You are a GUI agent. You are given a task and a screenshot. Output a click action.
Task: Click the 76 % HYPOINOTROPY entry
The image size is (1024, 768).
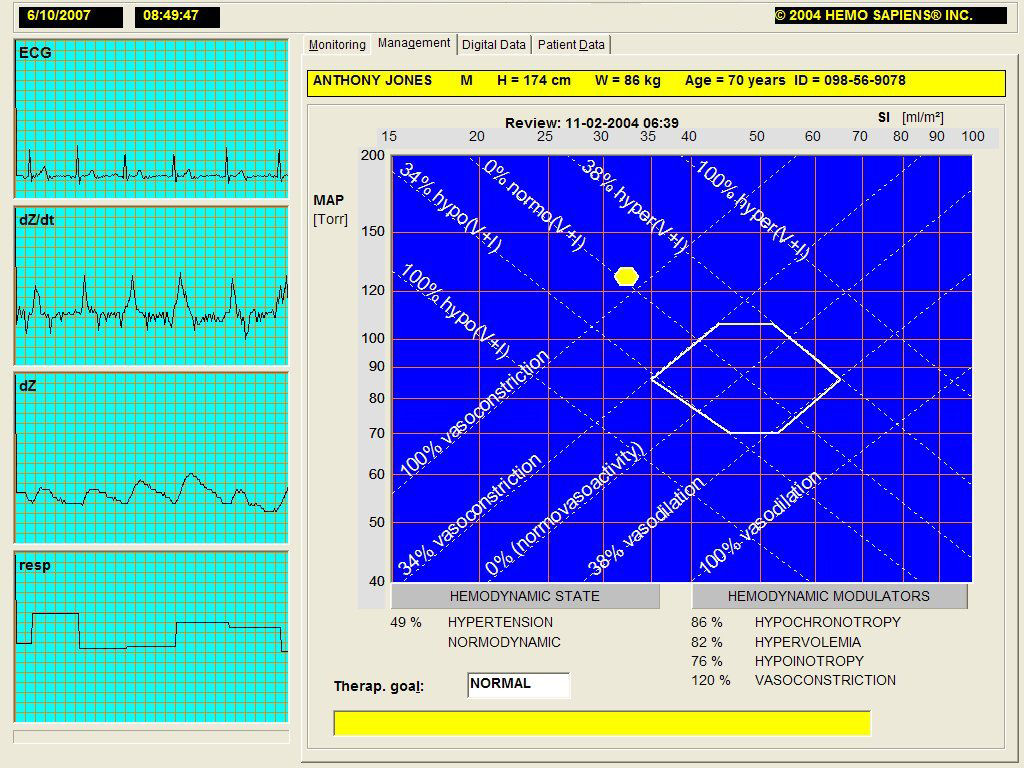point(777,661)
